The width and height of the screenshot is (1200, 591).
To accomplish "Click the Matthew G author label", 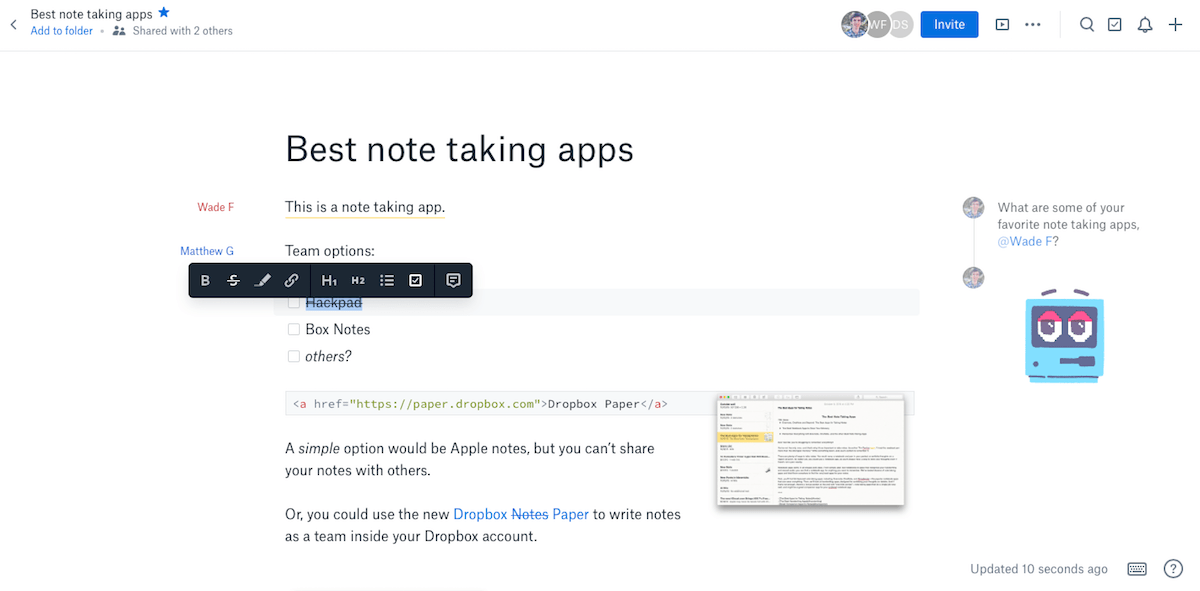I will (207, 251).
